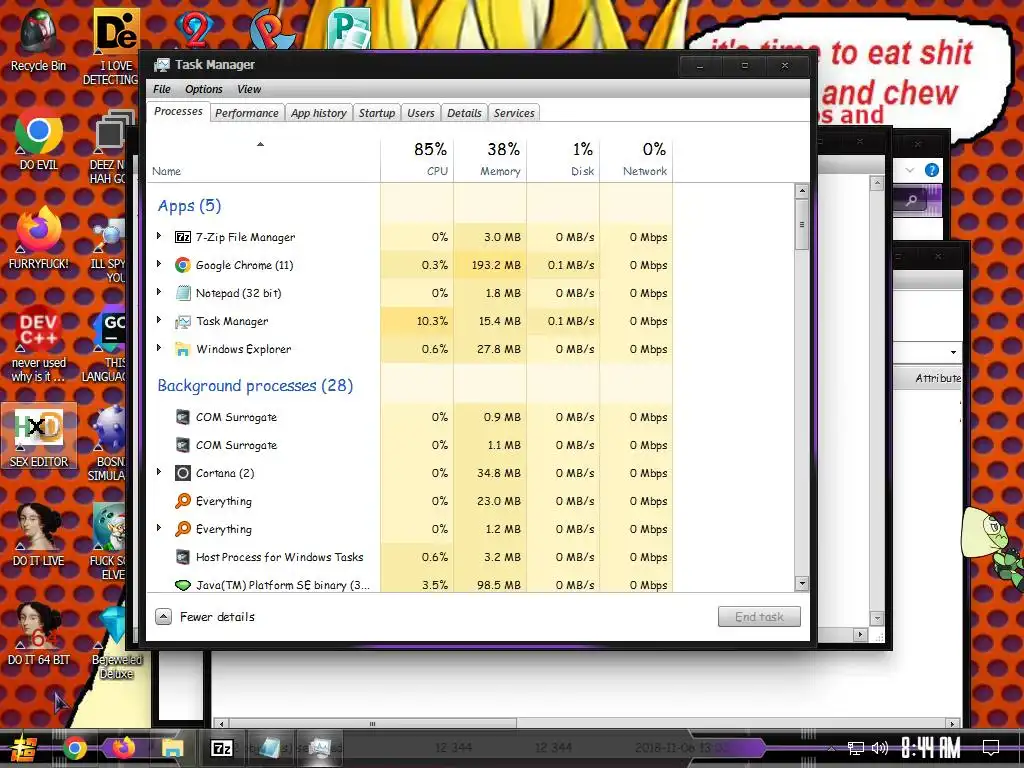Select the Notepad (32 bit) process icon
This screenshot has width=1024, height=768.
point(183,293)
